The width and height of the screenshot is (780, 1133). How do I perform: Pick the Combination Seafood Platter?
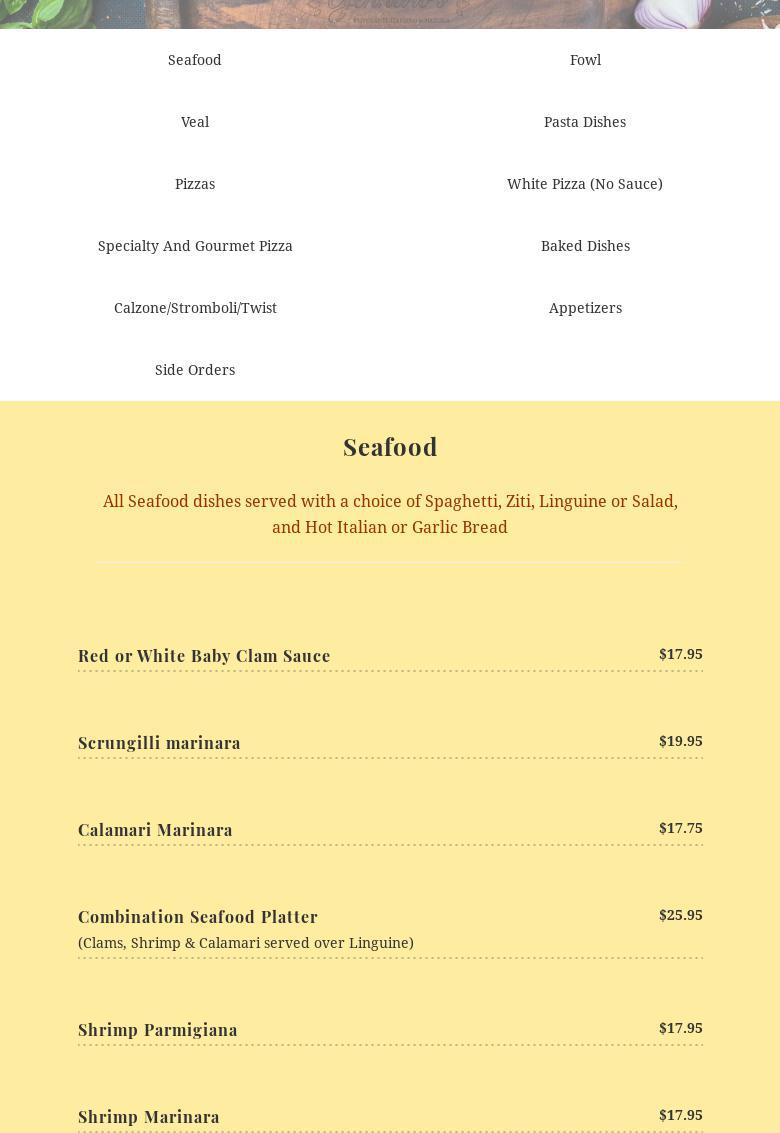[x=198, y=917]
